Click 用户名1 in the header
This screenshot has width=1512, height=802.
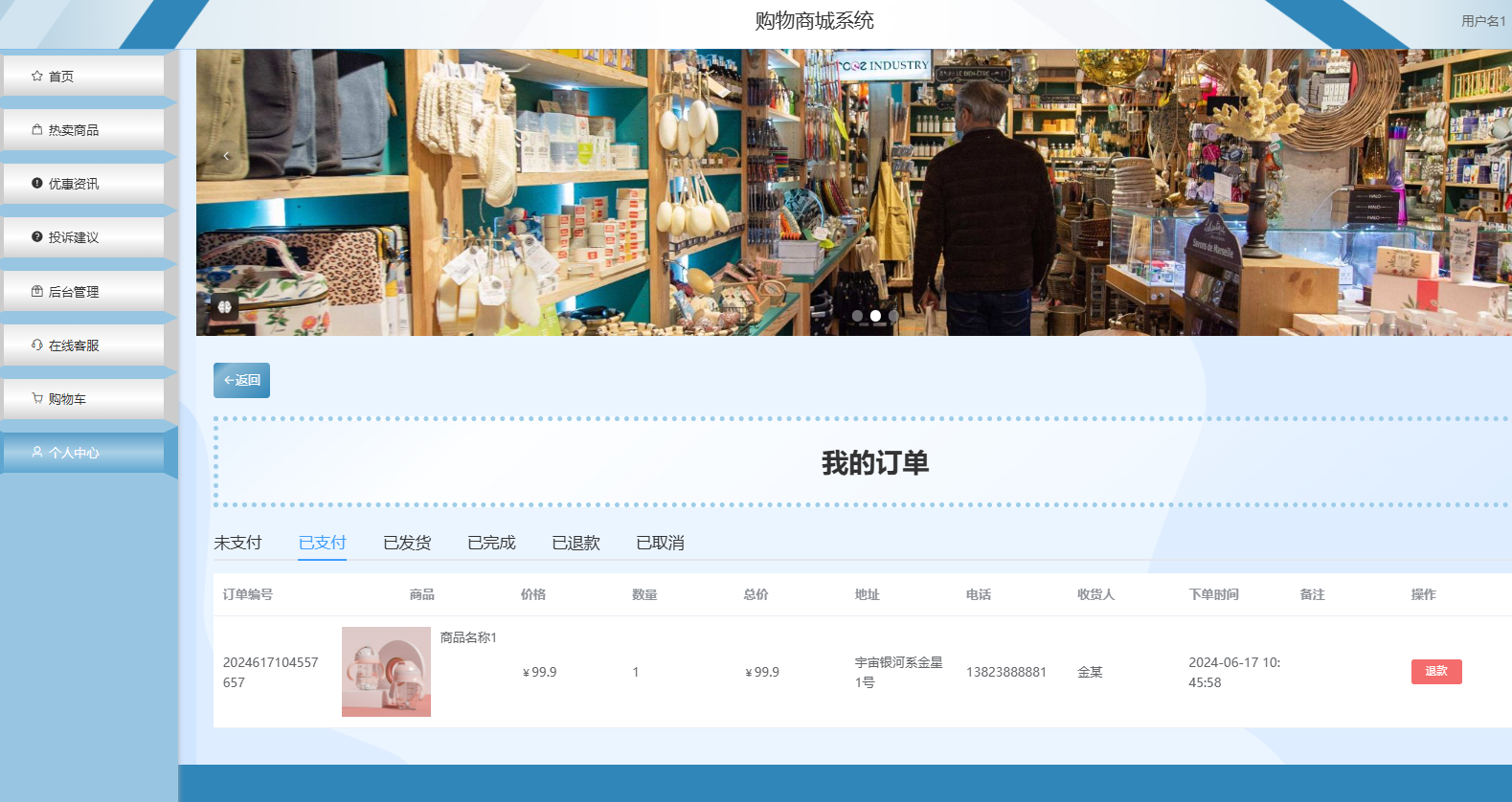click(x=1483, y=21)
